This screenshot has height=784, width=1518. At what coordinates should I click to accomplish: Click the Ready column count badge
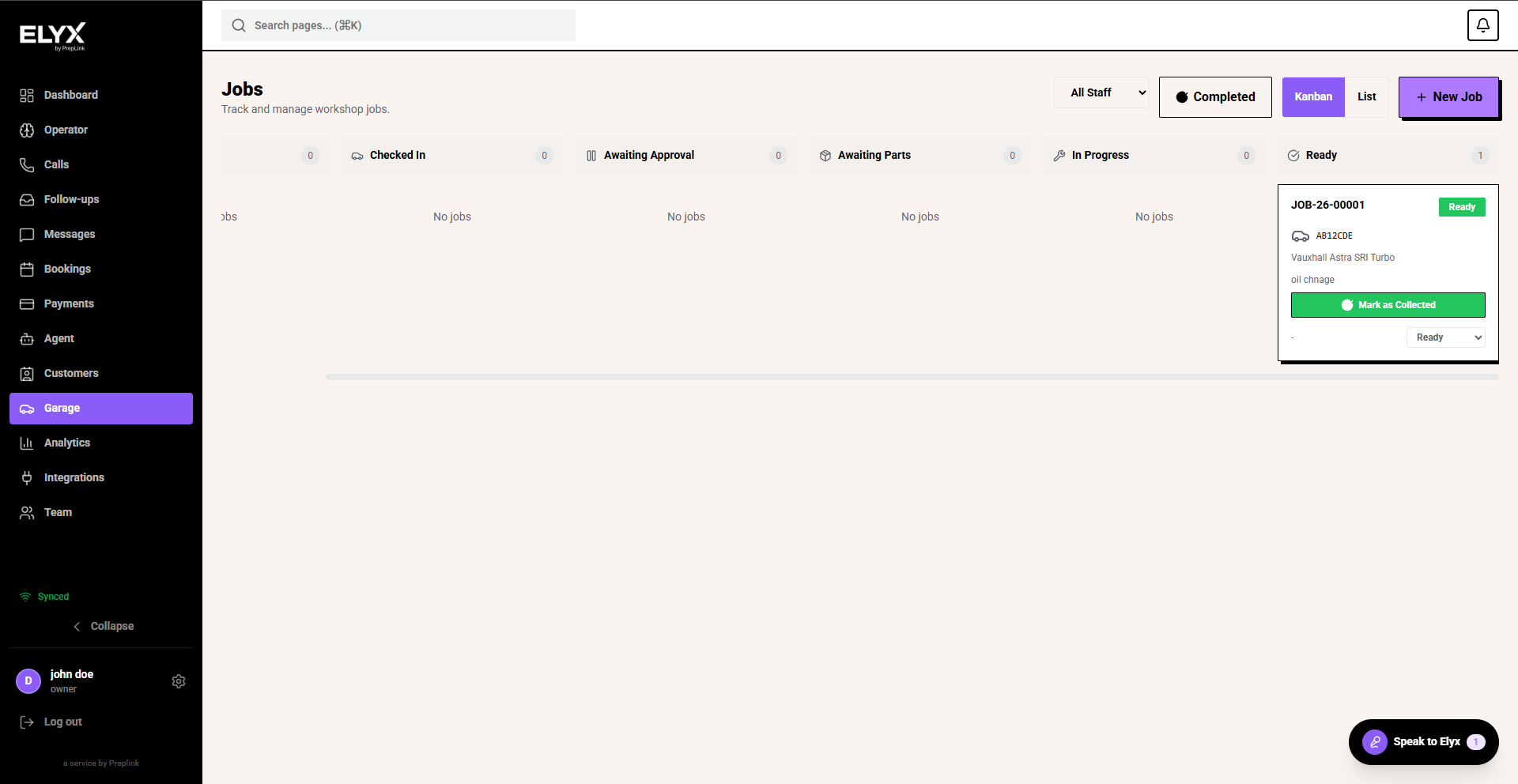pos(1480,156)
